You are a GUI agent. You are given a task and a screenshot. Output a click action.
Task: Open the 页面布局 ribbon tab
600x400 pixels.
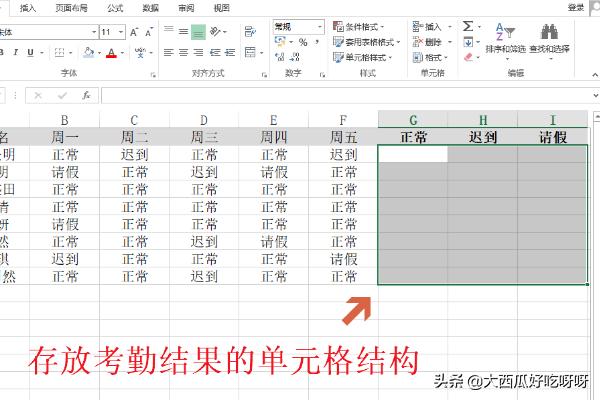[x=70, y=7]
